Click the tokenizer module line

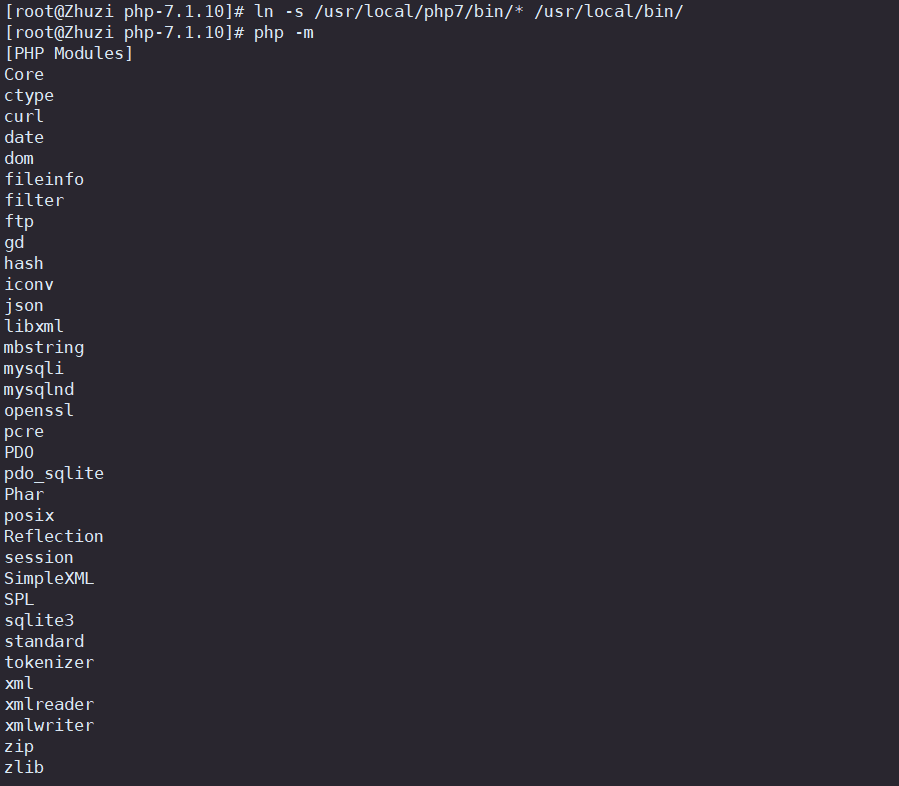coord(49,663)
